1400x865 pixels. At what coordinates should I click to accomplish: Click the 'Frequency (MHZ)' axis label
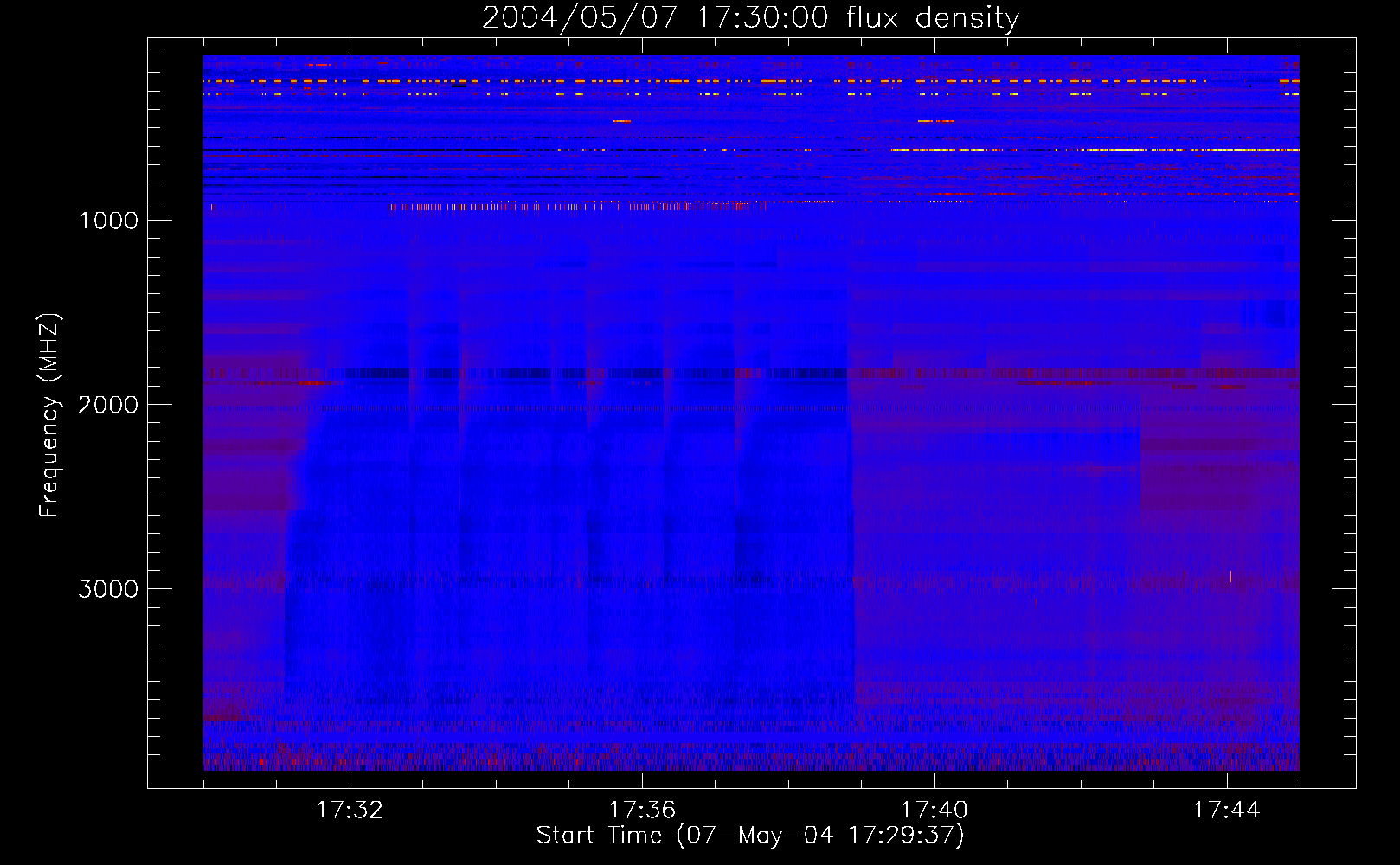click(49, 415)
